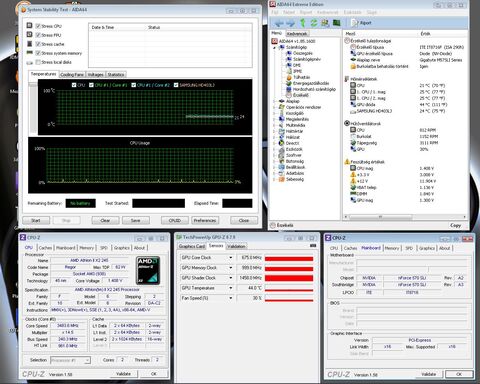Click the Stress FPU chip icon
Viewport: 480px width, 384px height.
click(30, 34)
